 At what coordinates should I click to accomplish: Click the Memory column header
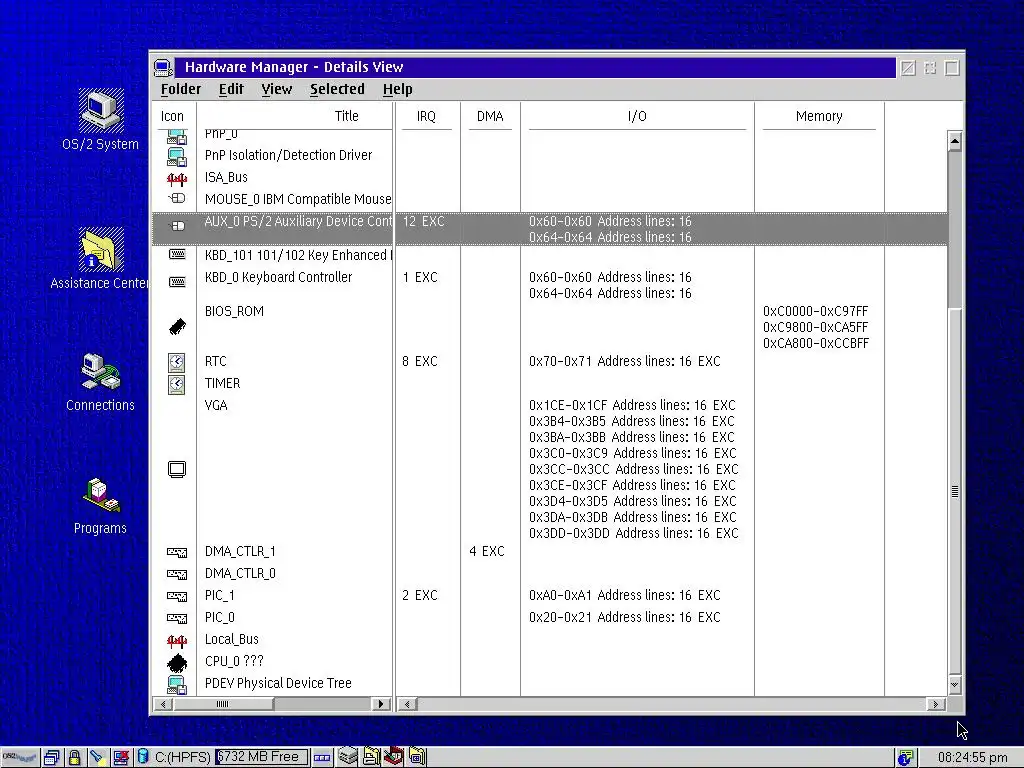(819, 116)
